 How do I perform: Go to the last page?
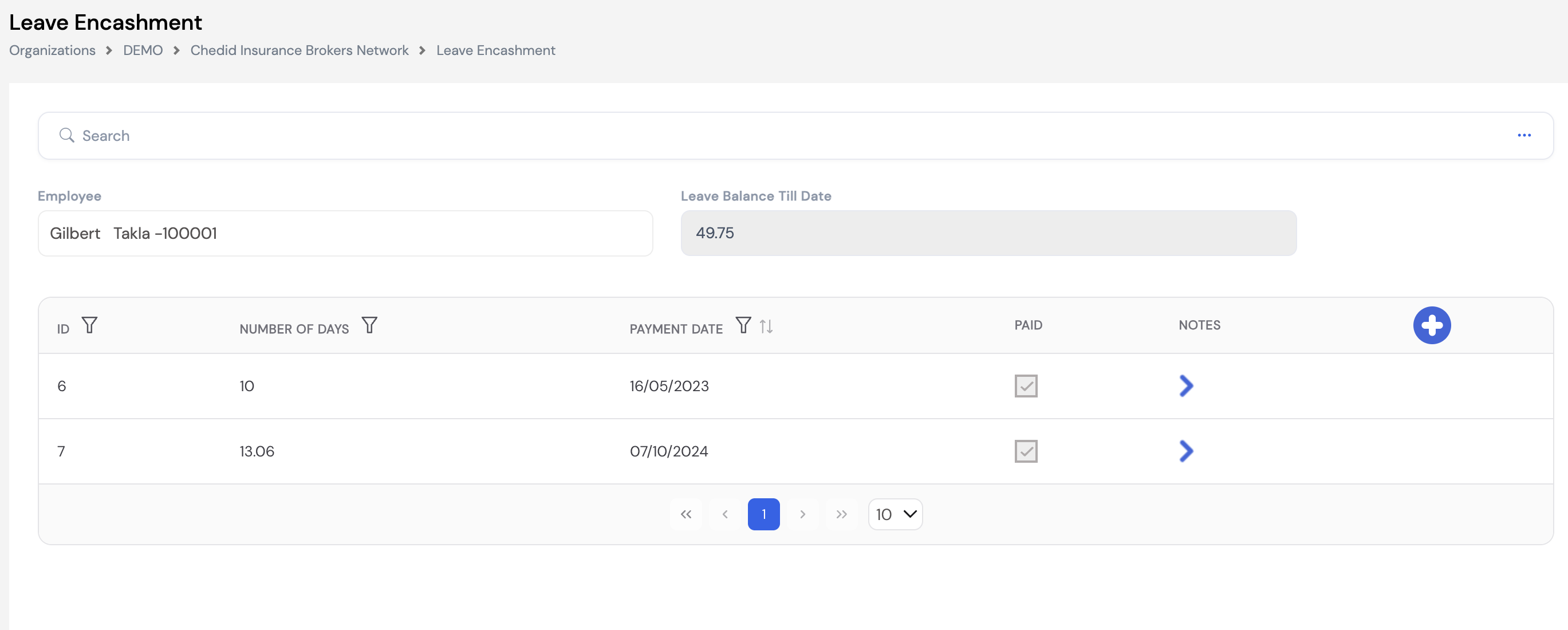click(842, 514)
